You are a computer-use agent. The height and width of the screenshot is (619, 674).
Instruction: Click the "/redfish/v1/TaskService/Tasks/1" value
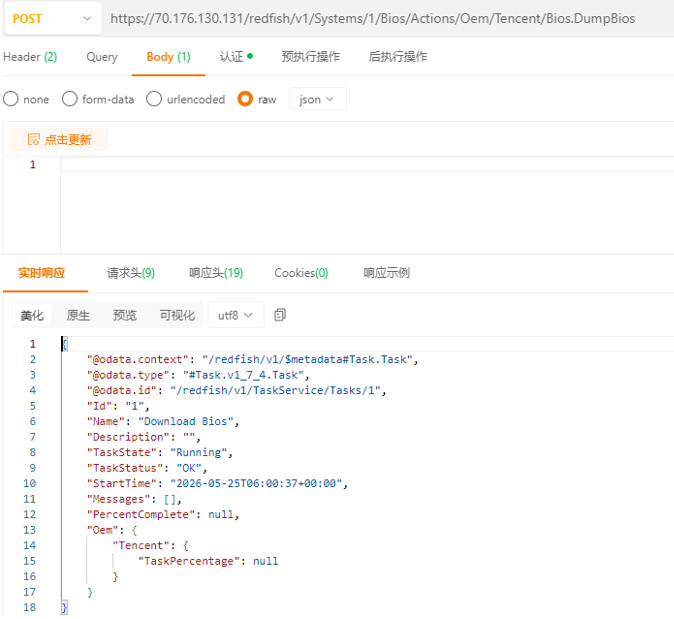point(276,390)
